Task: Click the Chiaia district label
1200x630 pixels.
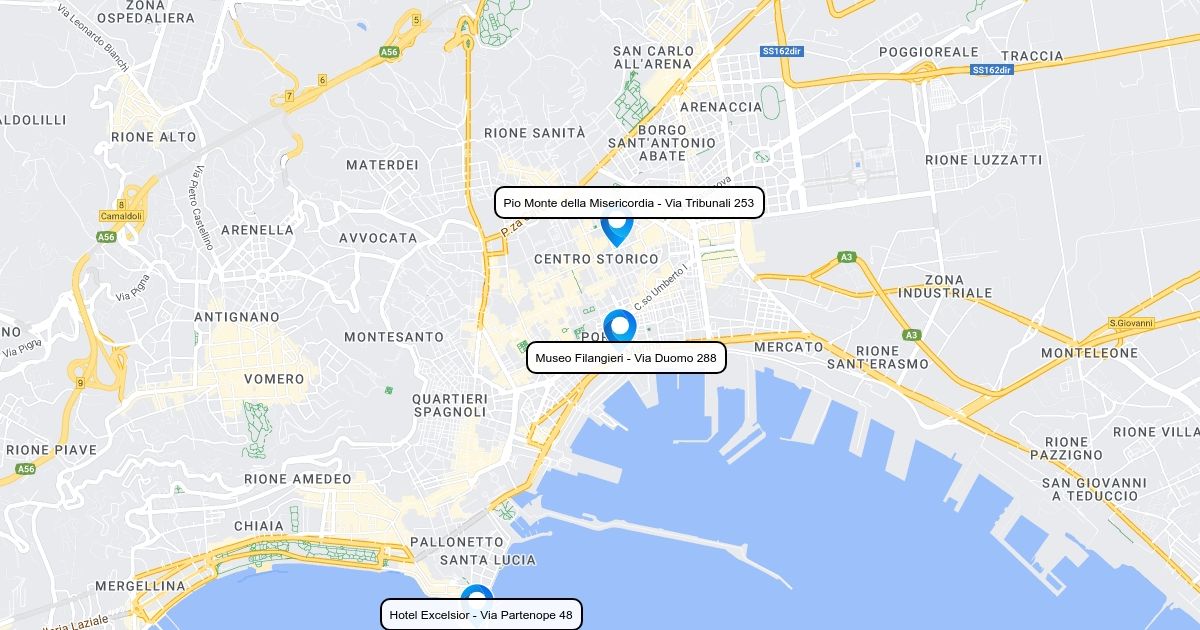Action: point(259,526)
